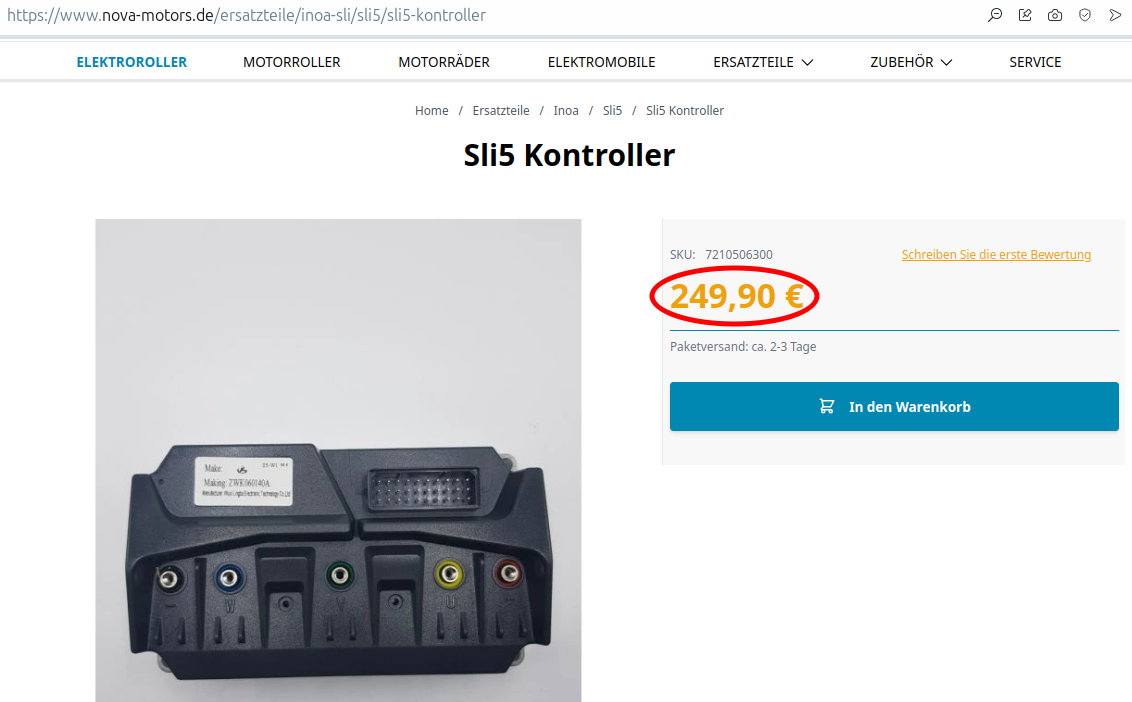This screenshot has width=1132, height=702.
Task: Expand the Zubehör menu chevron
Action: [946, 63]
